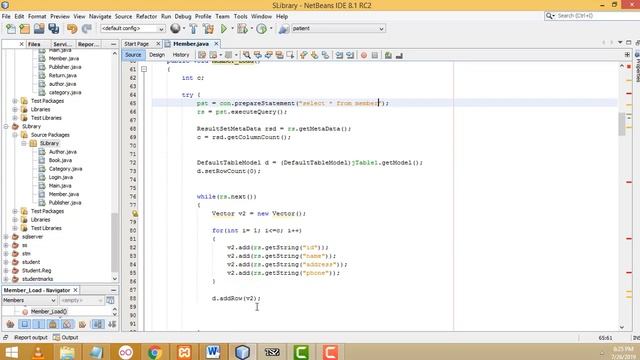Switch to History view

pos(181,55)
